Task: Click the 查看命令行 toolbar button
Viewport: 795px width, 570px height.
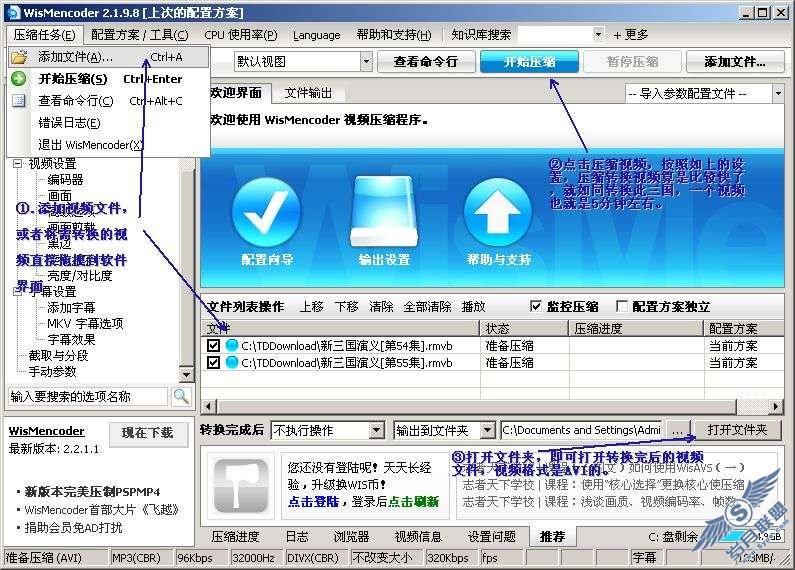Action: (x=425, y=62)
